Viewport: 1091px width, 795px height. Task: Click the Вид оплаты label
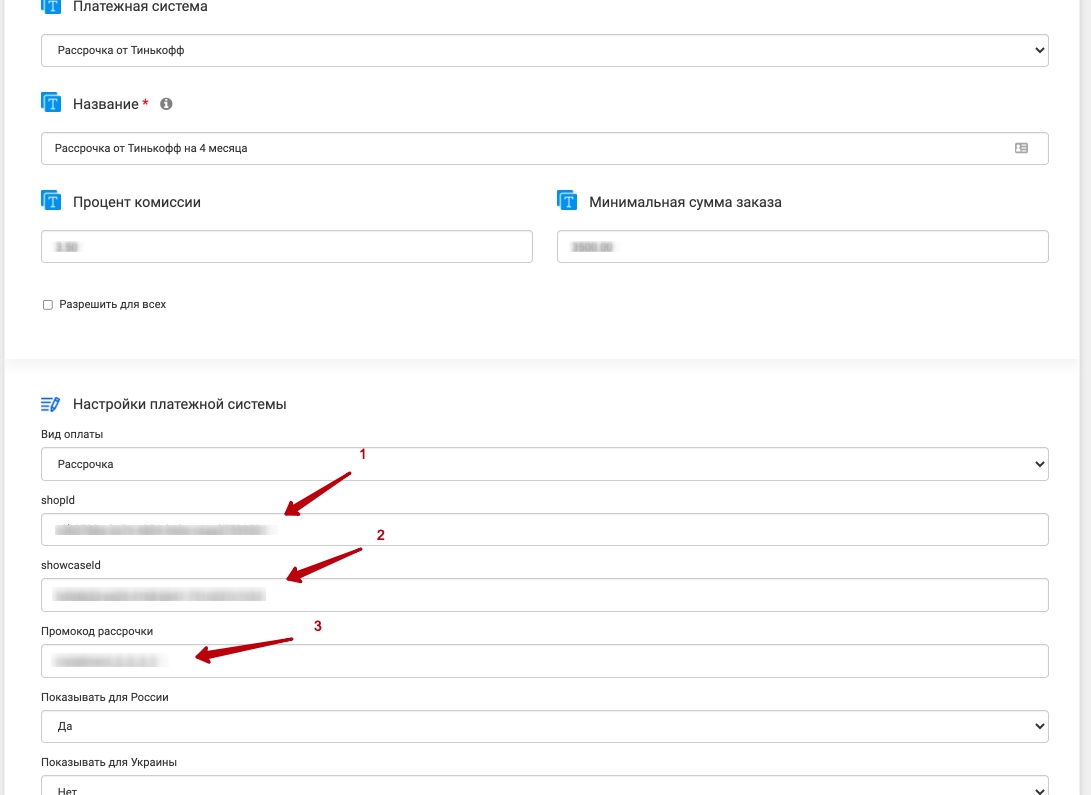pos(72,434)
